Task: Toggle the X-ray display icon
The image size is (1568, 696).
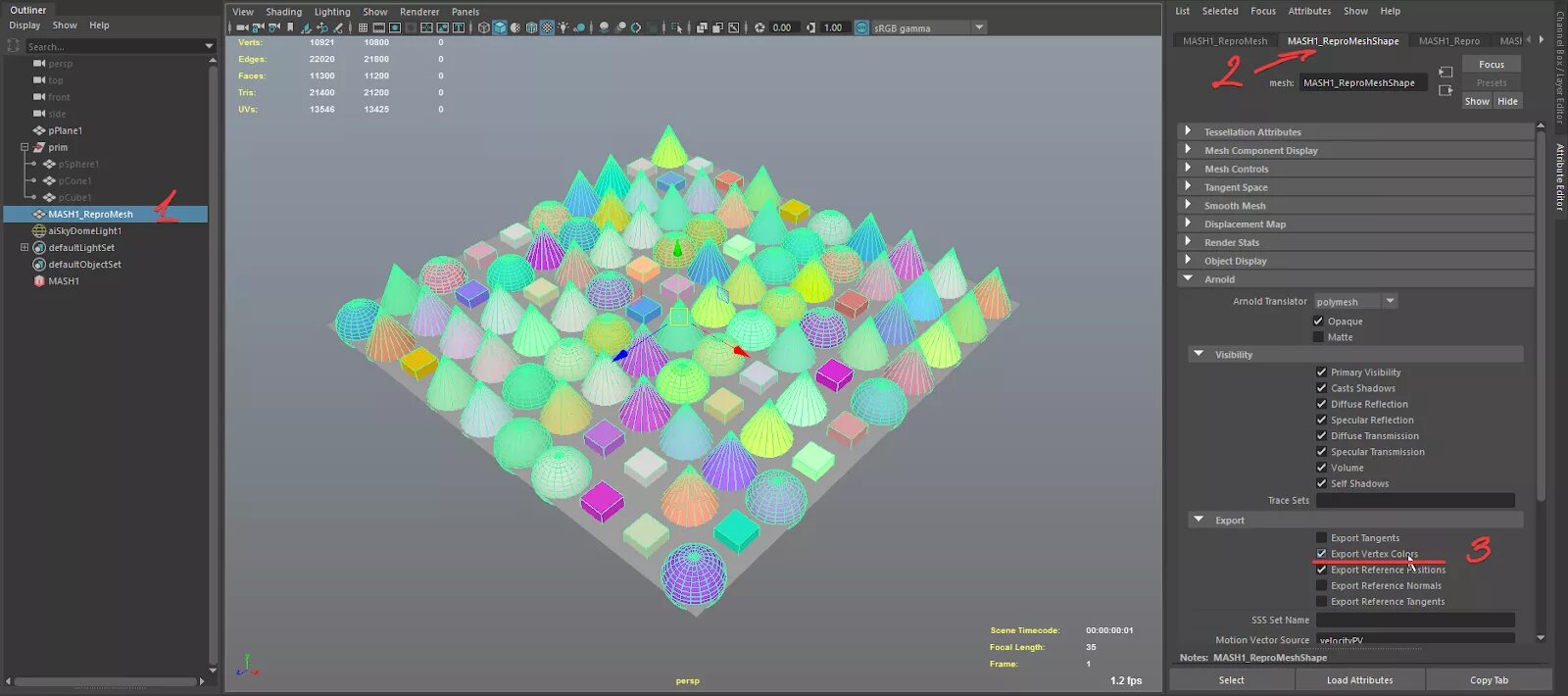Action: click(702, 27)
